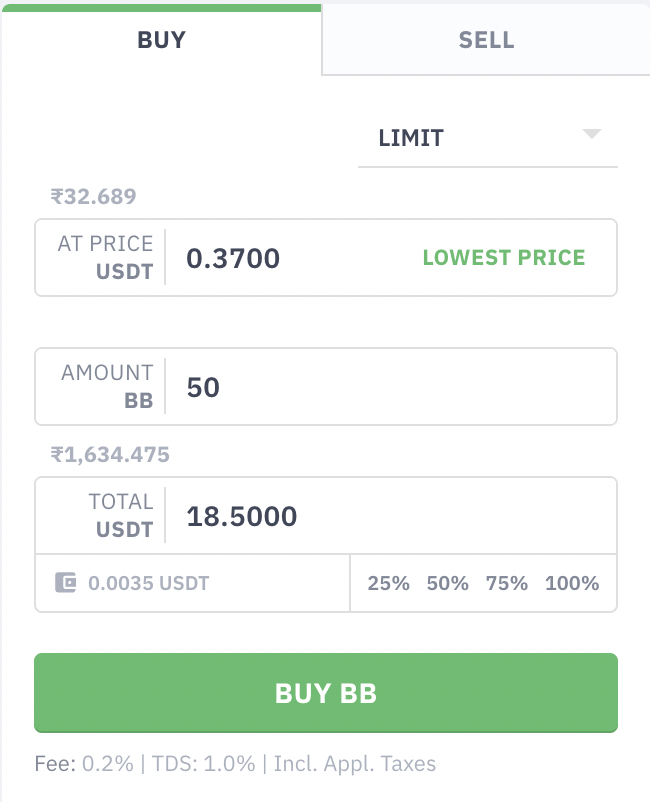Image resolution: width=650 pixels, height=802 pixels.
Task: Click the TDS 1.0% info text
Action: (204, 764)
